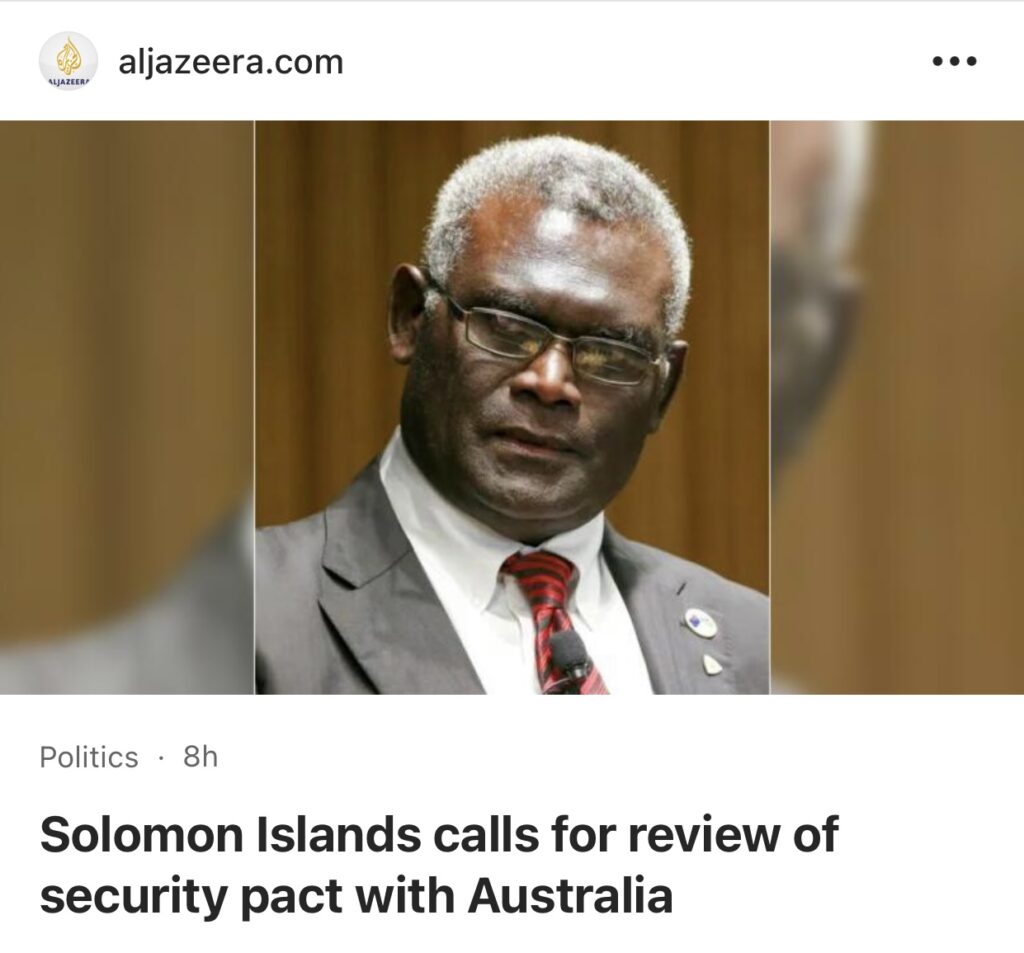Click the phrase "security pact" in the headline
Viewport: 1024px width, 953px height.
pyautogui.click(x=191, y=896)
